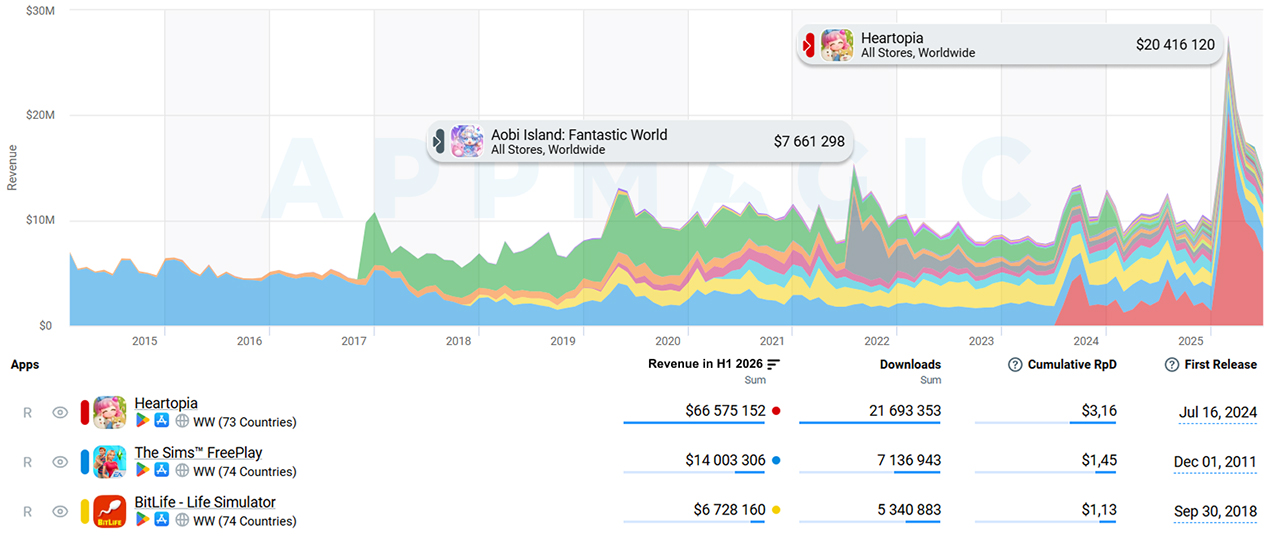Click BitLife cumulative RpD value $1,13

click(1099, 510)
